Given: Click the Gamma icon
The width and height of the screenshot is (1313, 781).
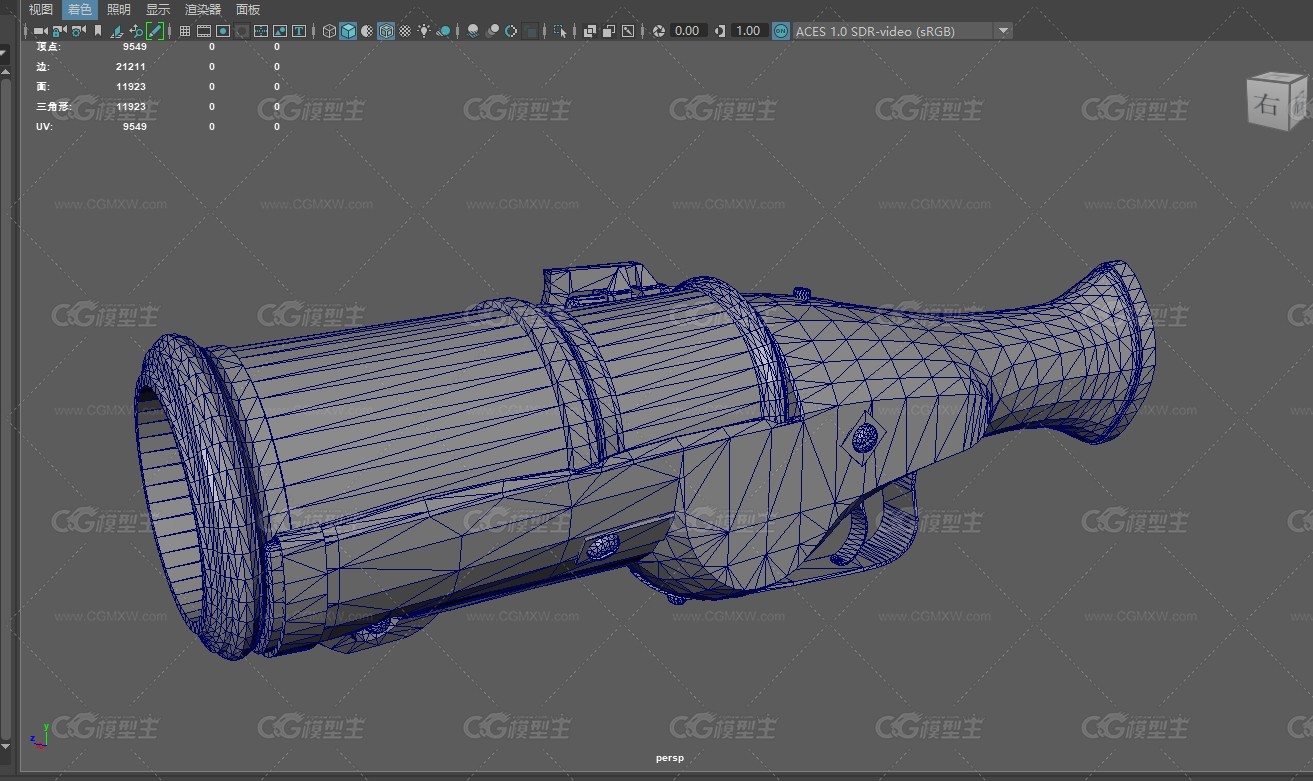Looking at the screenshot, I should (x=720, y=31).
